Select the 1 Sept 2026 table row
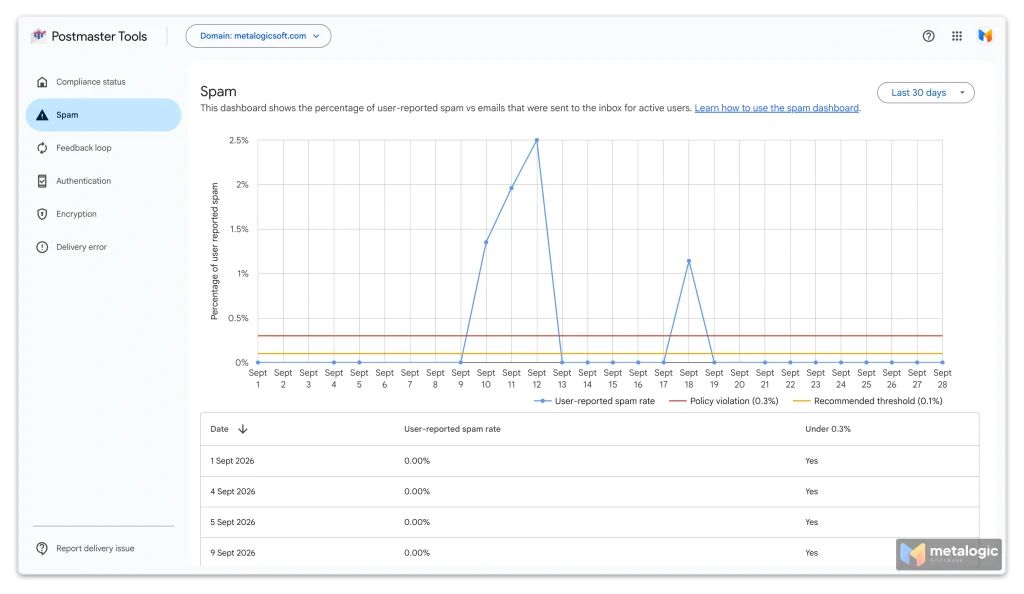The width and height of the screenshot is (1024, 594). 590,461
